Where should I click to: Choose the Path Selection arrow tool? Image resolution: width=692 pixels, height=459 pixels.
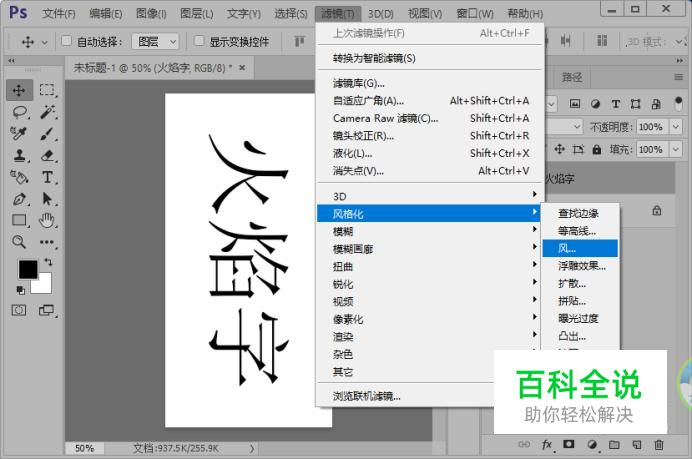tap(47, 199)
